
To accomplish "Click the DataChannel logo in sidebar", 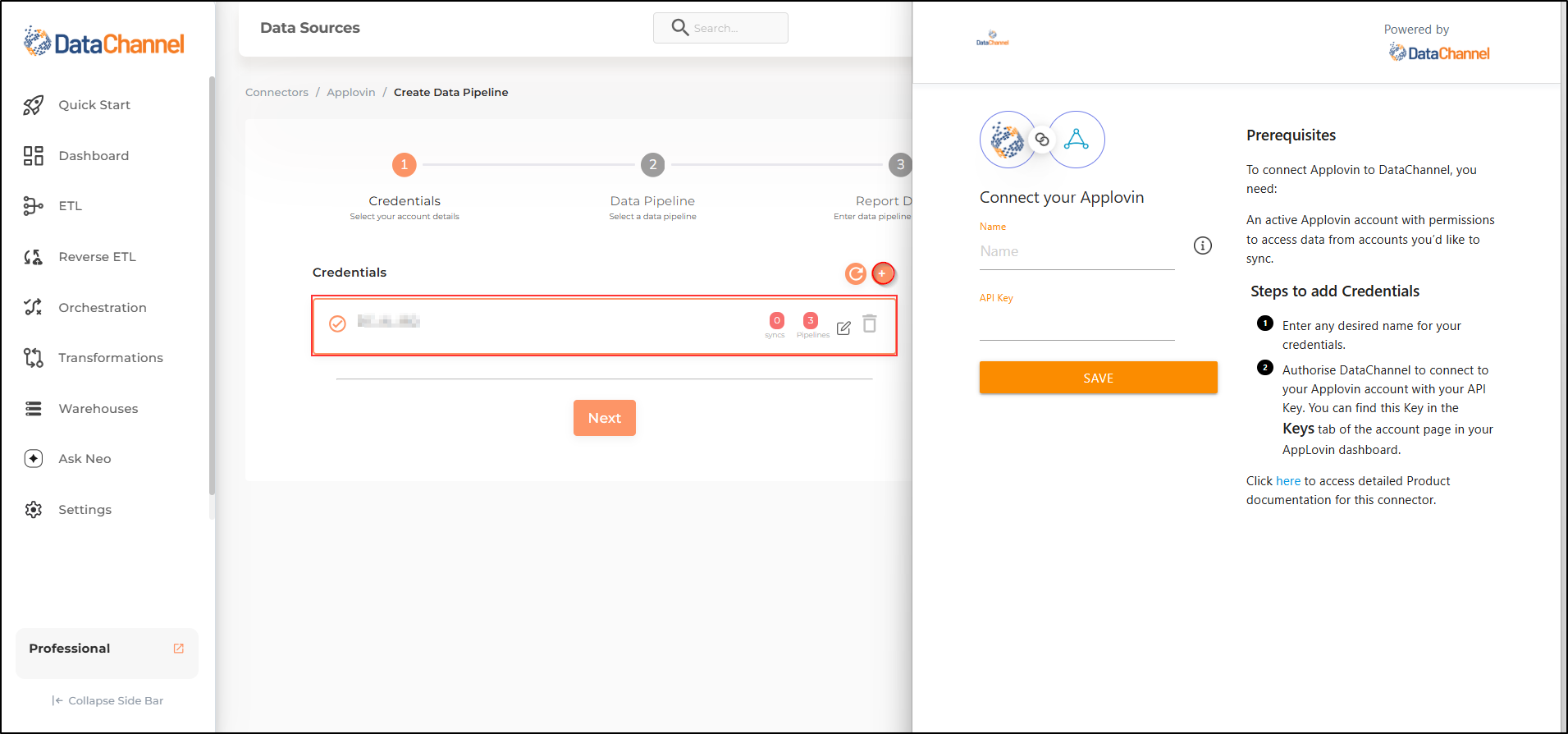I will click(104, 41).
